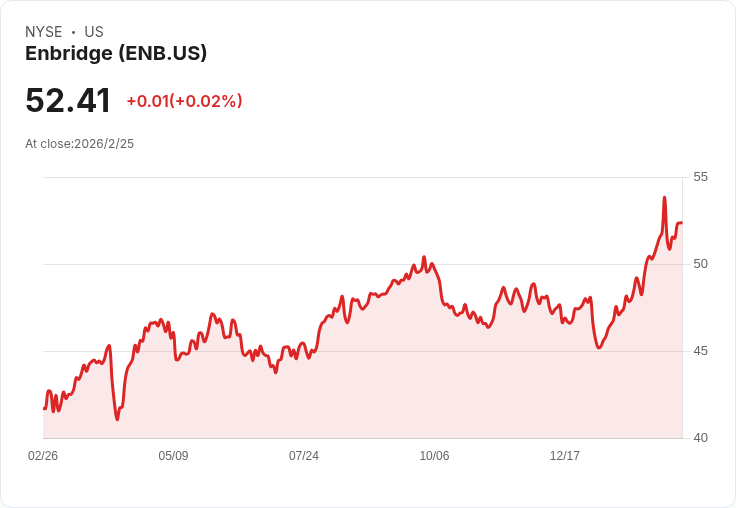Click the highest peak of the price line
This screenshot has height=508, width=736.
coord(664,198)
